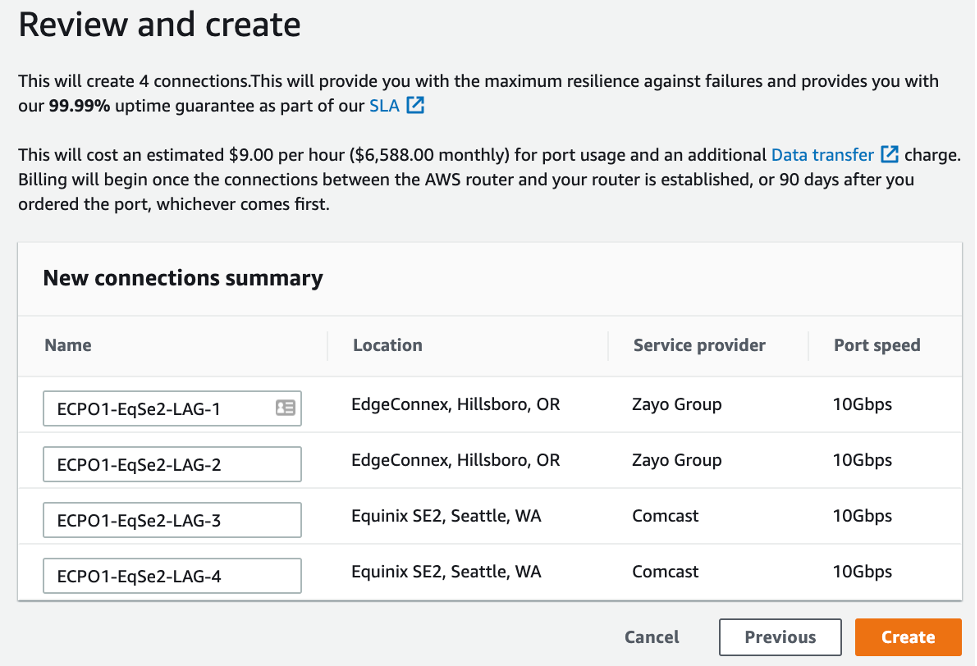Click the contact card icon in LAG-1 field
The width and height of the screenshot is (977, 666).
point(285,408)
